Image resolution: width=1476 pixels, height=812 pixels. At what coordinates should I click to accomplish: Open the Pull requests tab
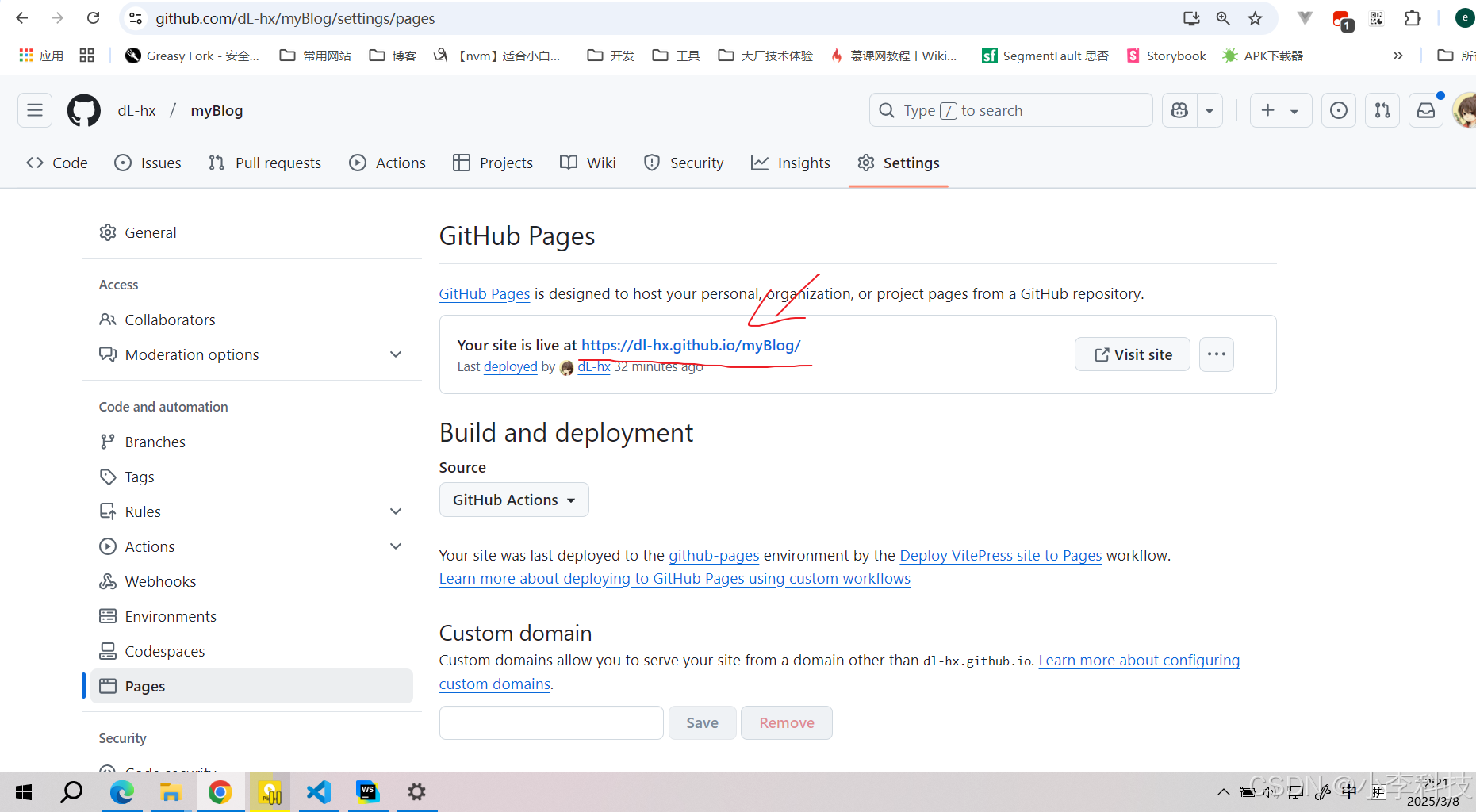[265, 163]
